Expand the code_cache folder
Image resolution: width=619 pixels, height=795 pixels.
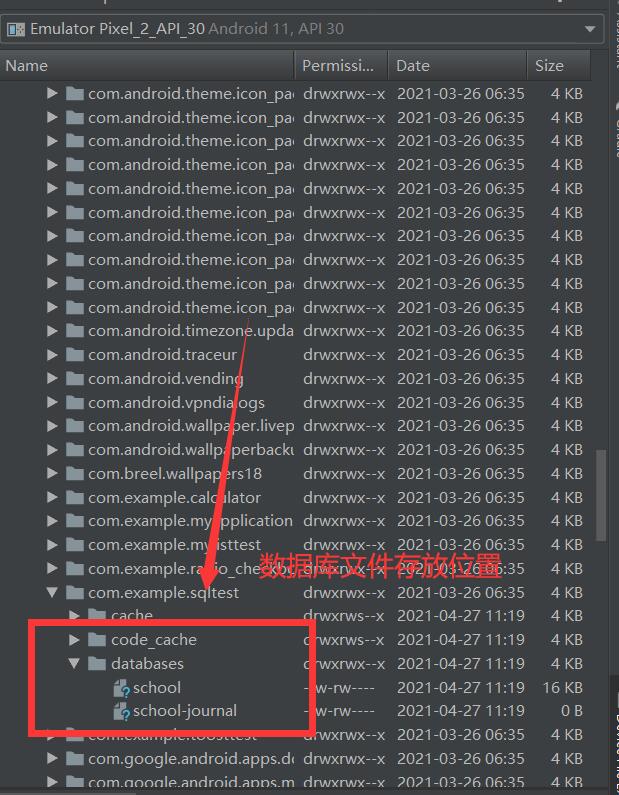pyautogui.click(x=74, y=640)
